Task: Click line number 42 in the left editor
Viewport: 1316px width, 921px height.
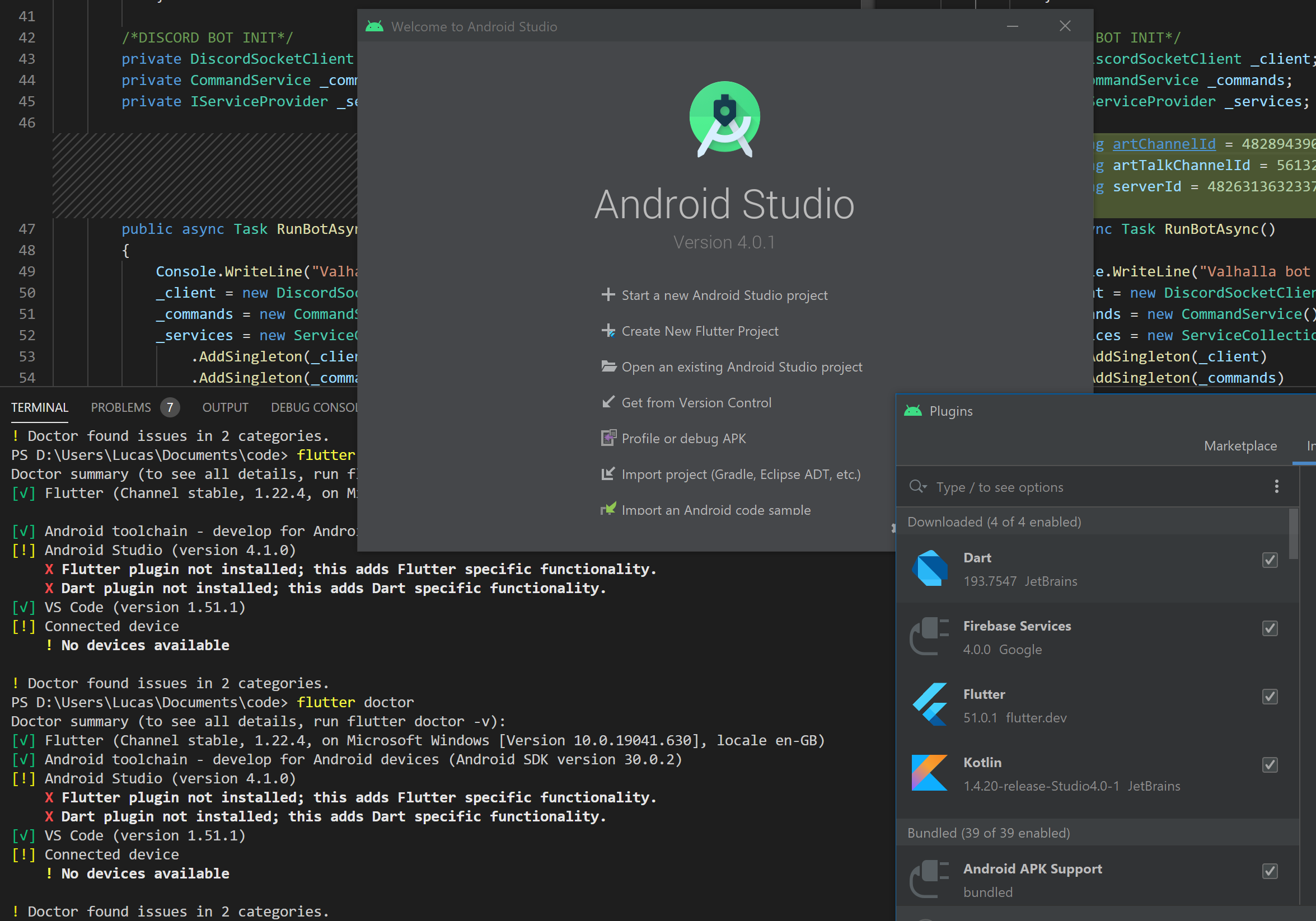Action: coord(26,38)
